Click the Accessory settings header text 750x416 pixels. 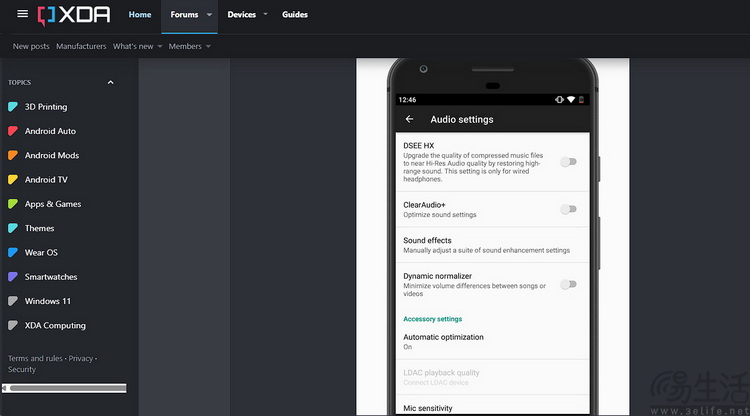pyautogui.click(x=432, y=319)
